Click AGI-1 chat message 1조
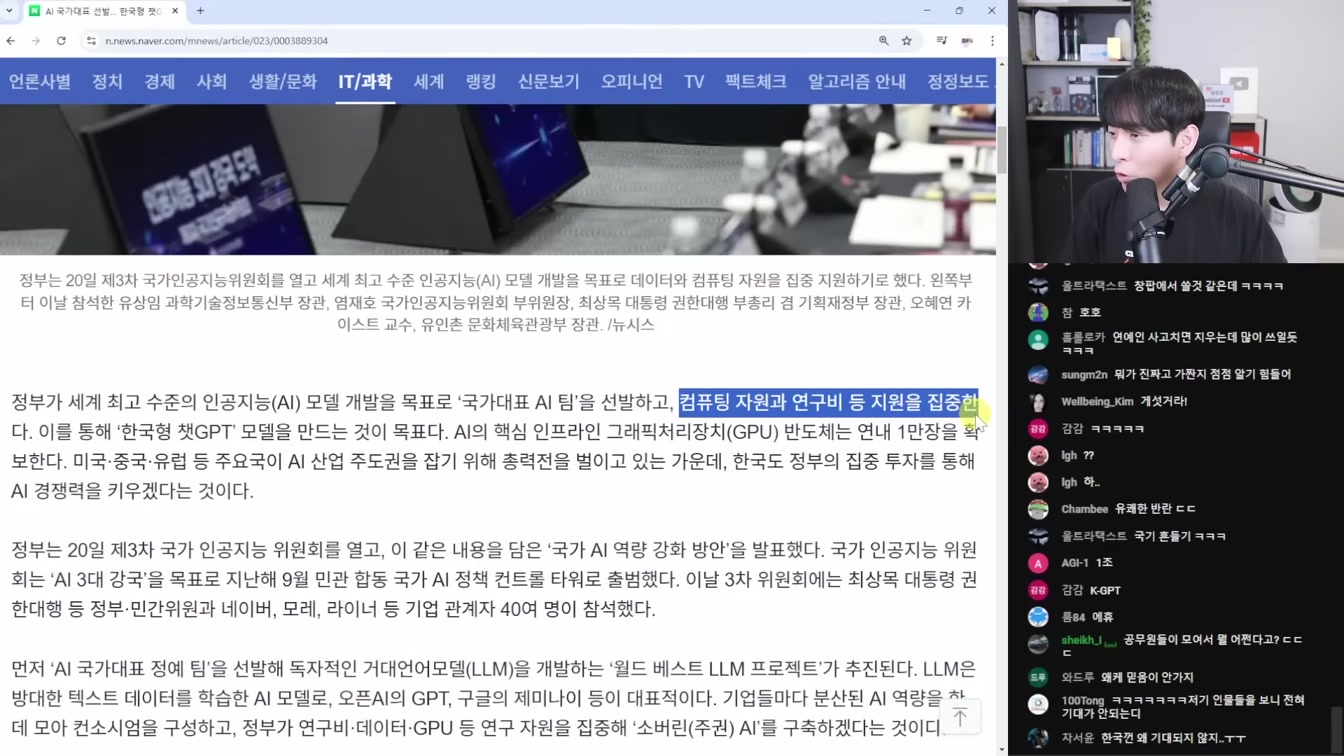The image size is (1344, 756). (1104, 563)
